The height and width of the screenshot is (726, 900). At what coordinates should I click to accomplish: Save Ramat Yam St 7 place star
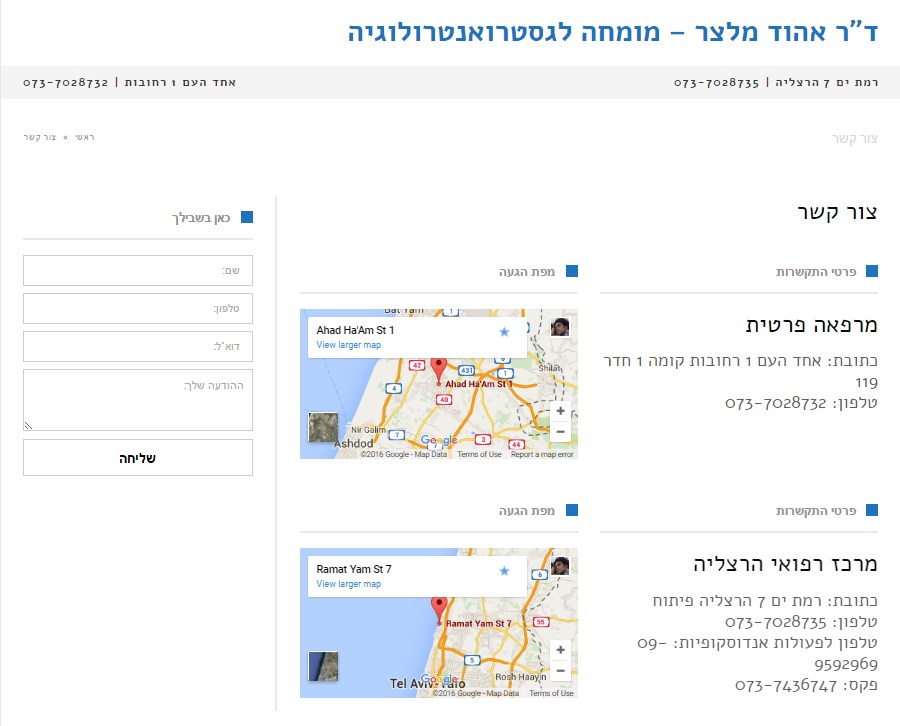tap(504, 570)
